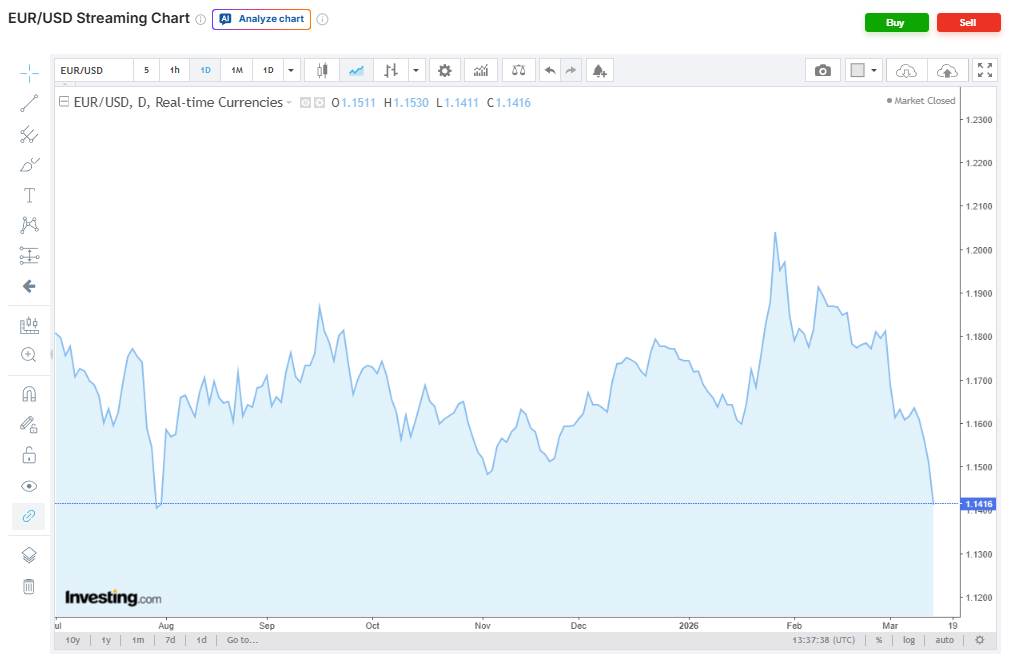Click the zoom in magnifier tool
1013x657 pixels.
(x=29, y=355)
